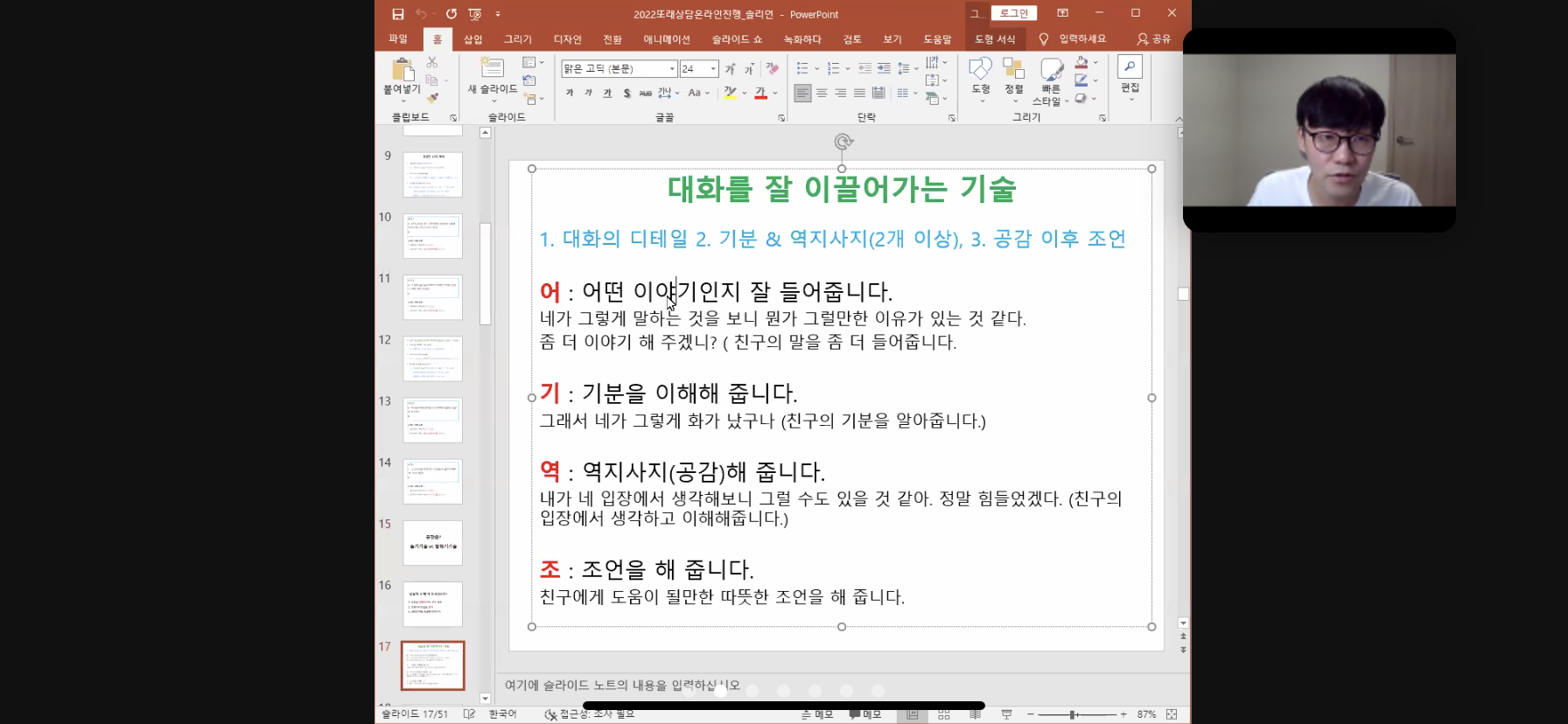This screenshot has width=1568, height=724.
Task: Open slide sorter view in status bar
Action: (943, 714)
